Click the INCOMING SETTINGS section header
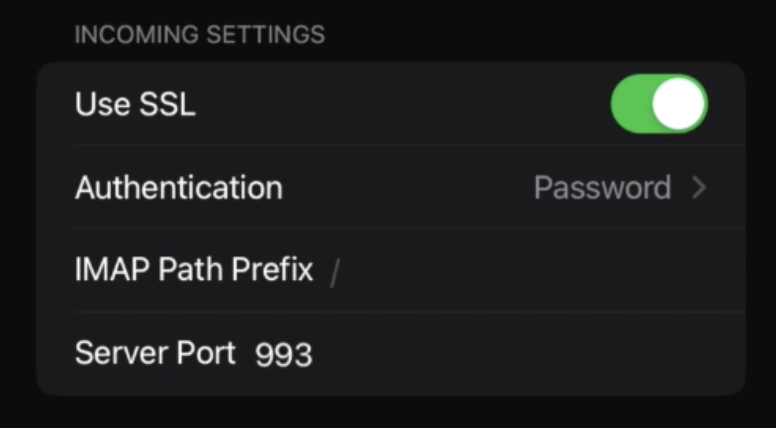 click(x=200, y=35)
